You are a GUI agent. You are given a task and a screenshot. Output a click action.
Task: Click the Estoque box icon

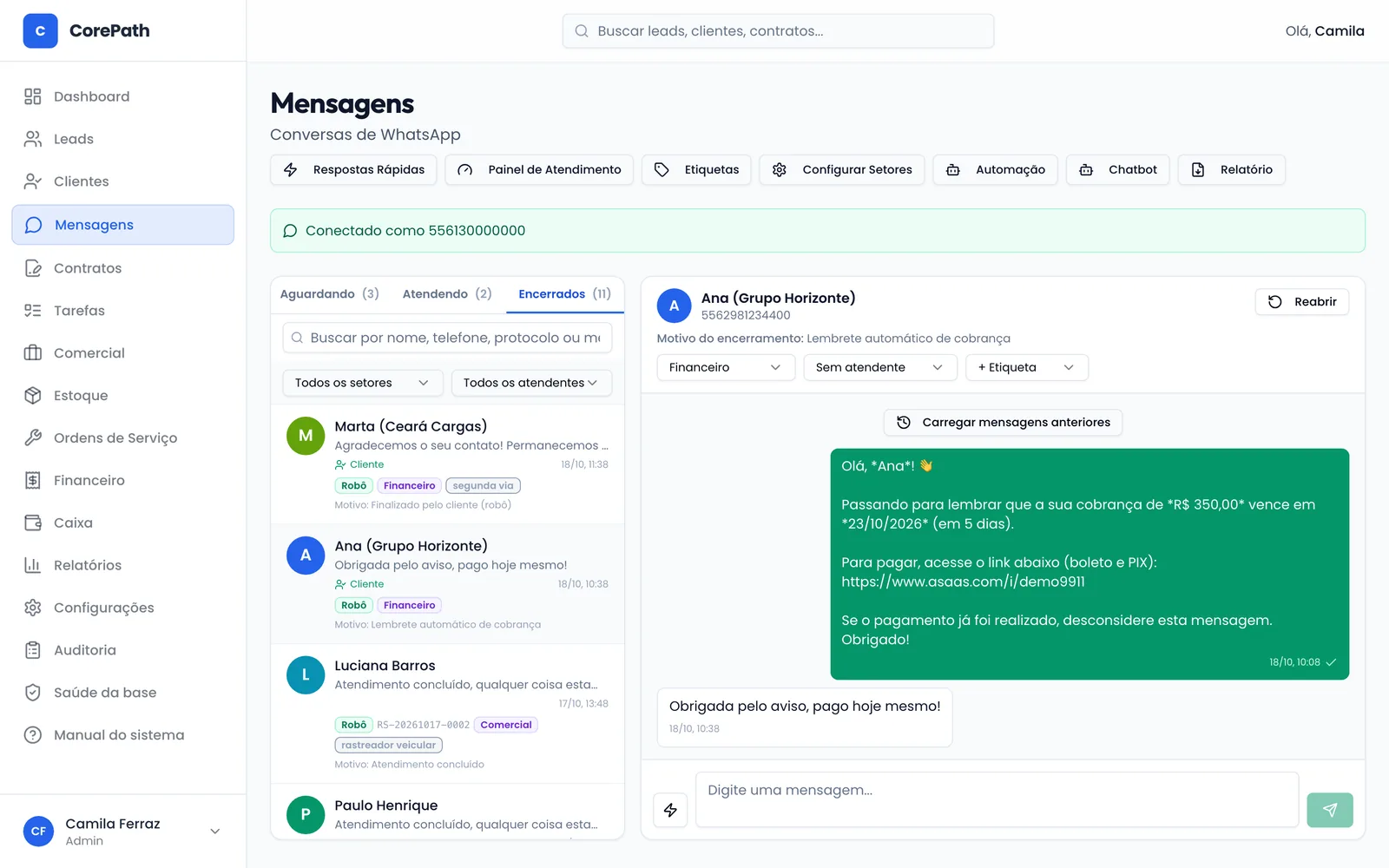click(33, 396)
